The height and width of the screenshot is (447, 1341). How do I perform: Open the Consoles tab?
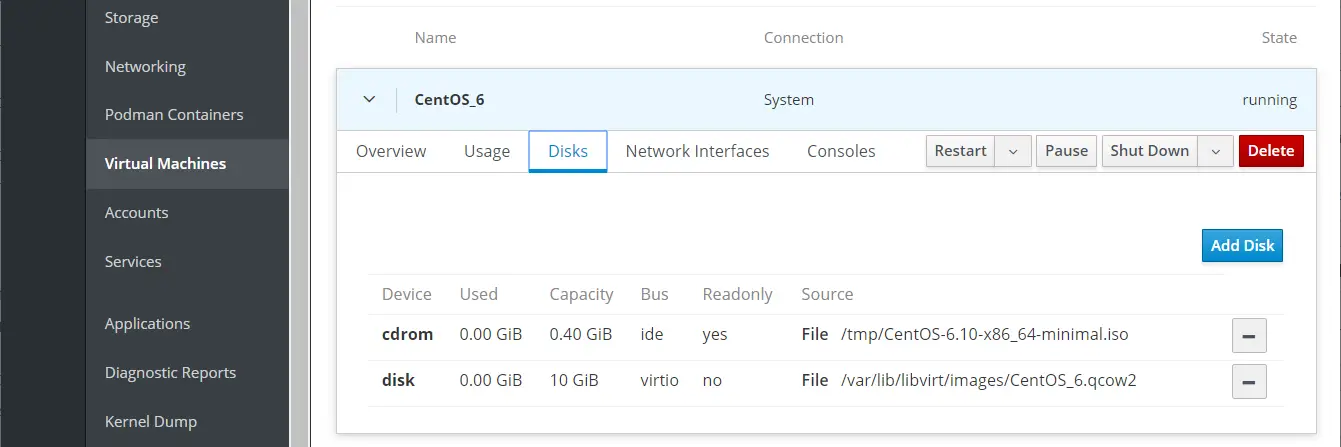pyautogui.click(x=841, y=151)
